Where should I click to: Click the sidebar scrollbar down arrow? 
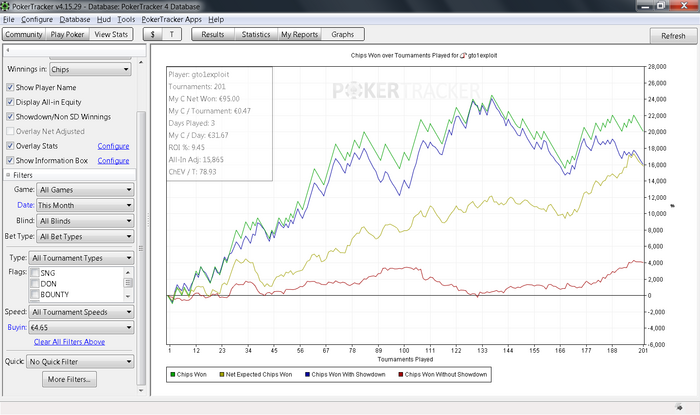point(141,390)
